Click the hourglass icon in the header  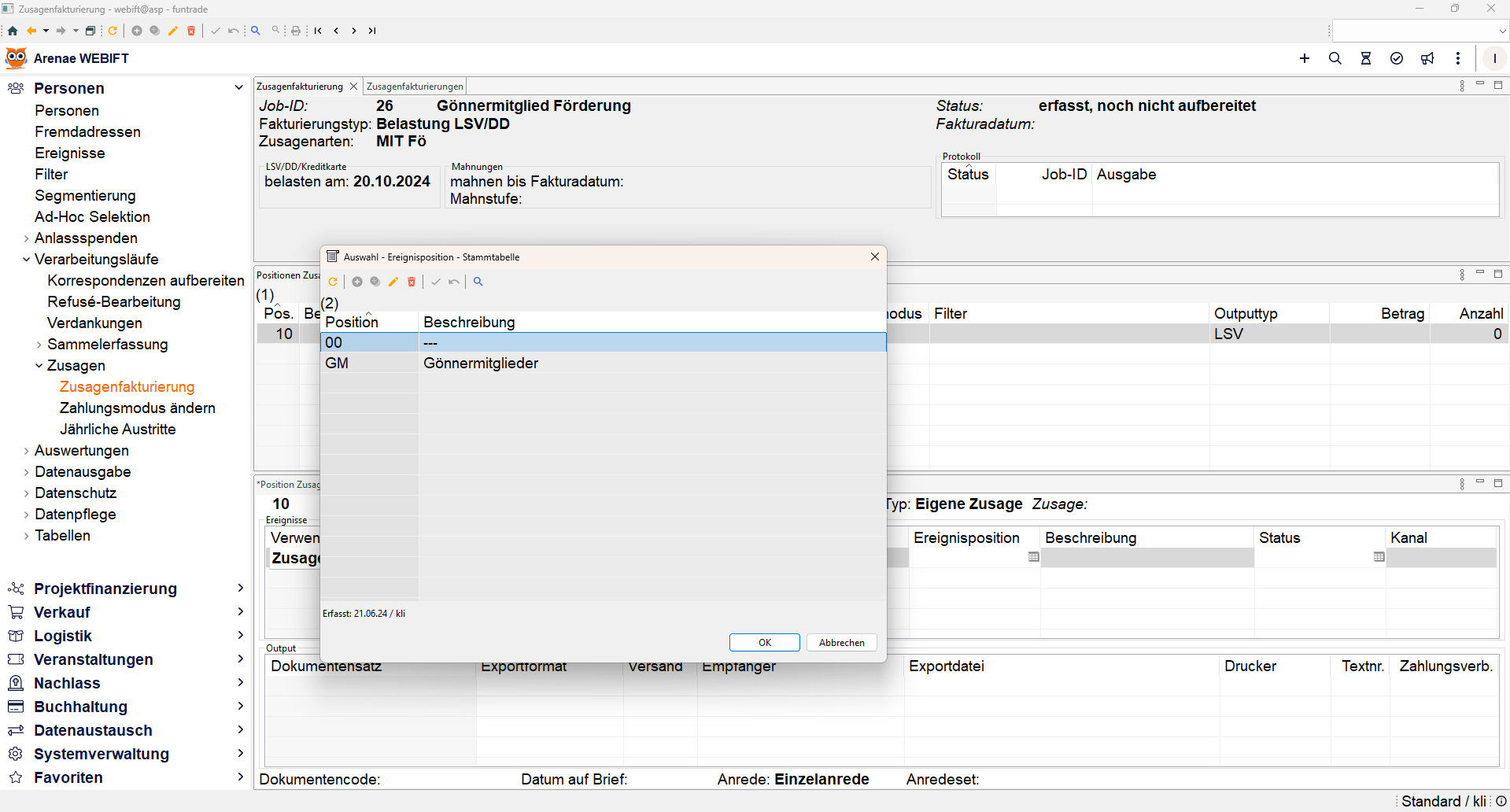coord(1366,58)
